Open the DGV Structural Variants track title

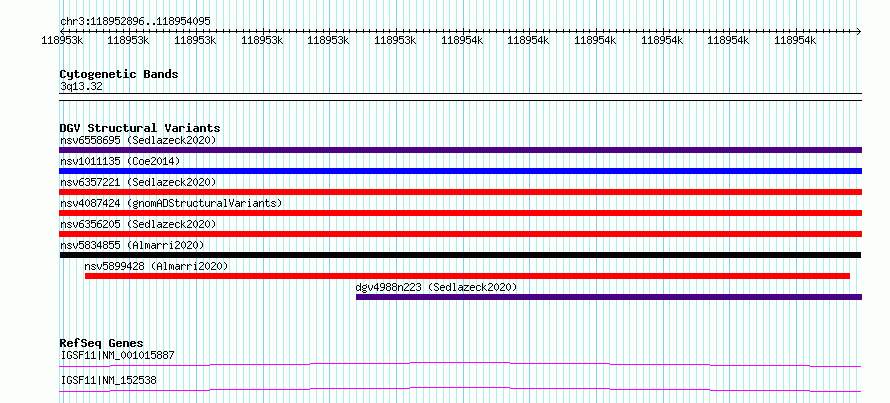tap(140, 128)
